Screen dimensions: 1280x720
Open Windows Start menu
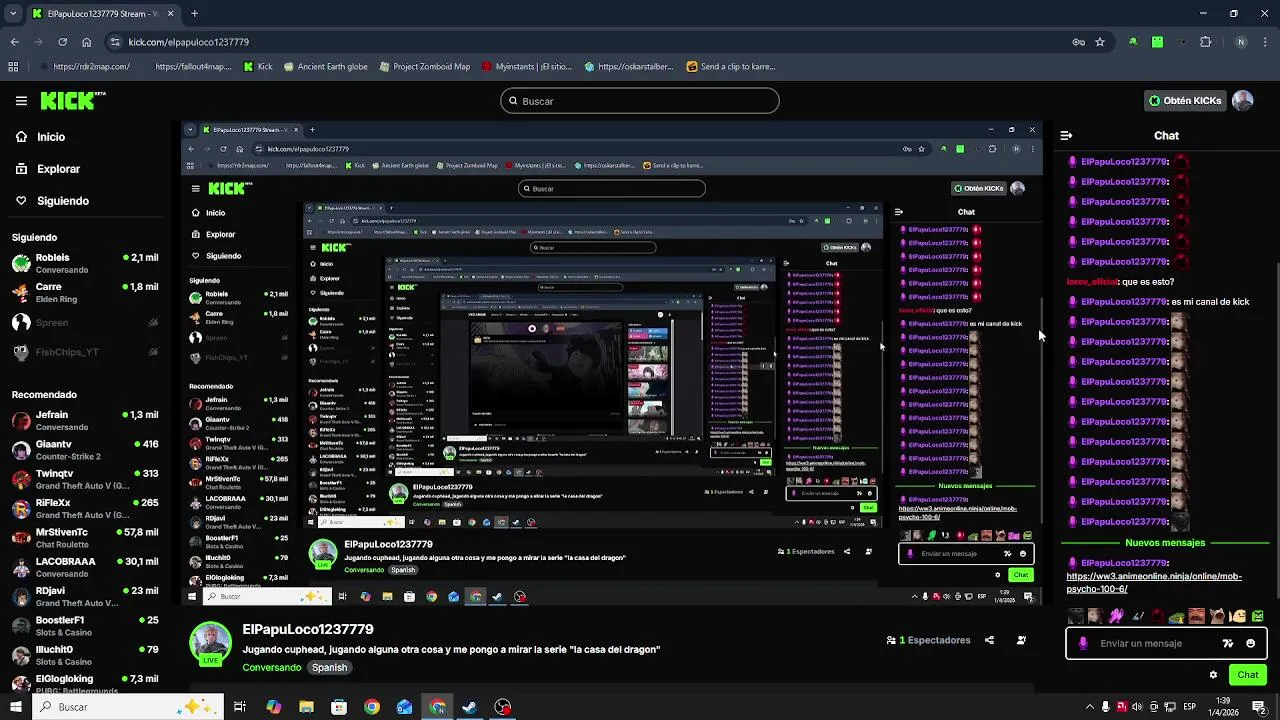click(x=15, y=707)
